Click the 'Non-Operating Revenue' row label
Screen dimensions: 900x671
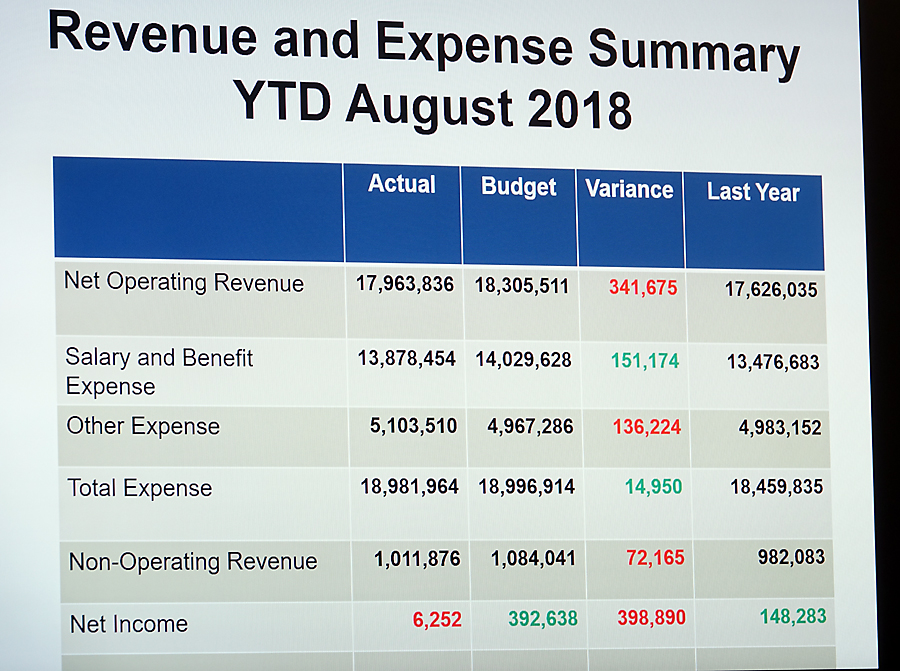pyautogui.click(x=193, y=561)
